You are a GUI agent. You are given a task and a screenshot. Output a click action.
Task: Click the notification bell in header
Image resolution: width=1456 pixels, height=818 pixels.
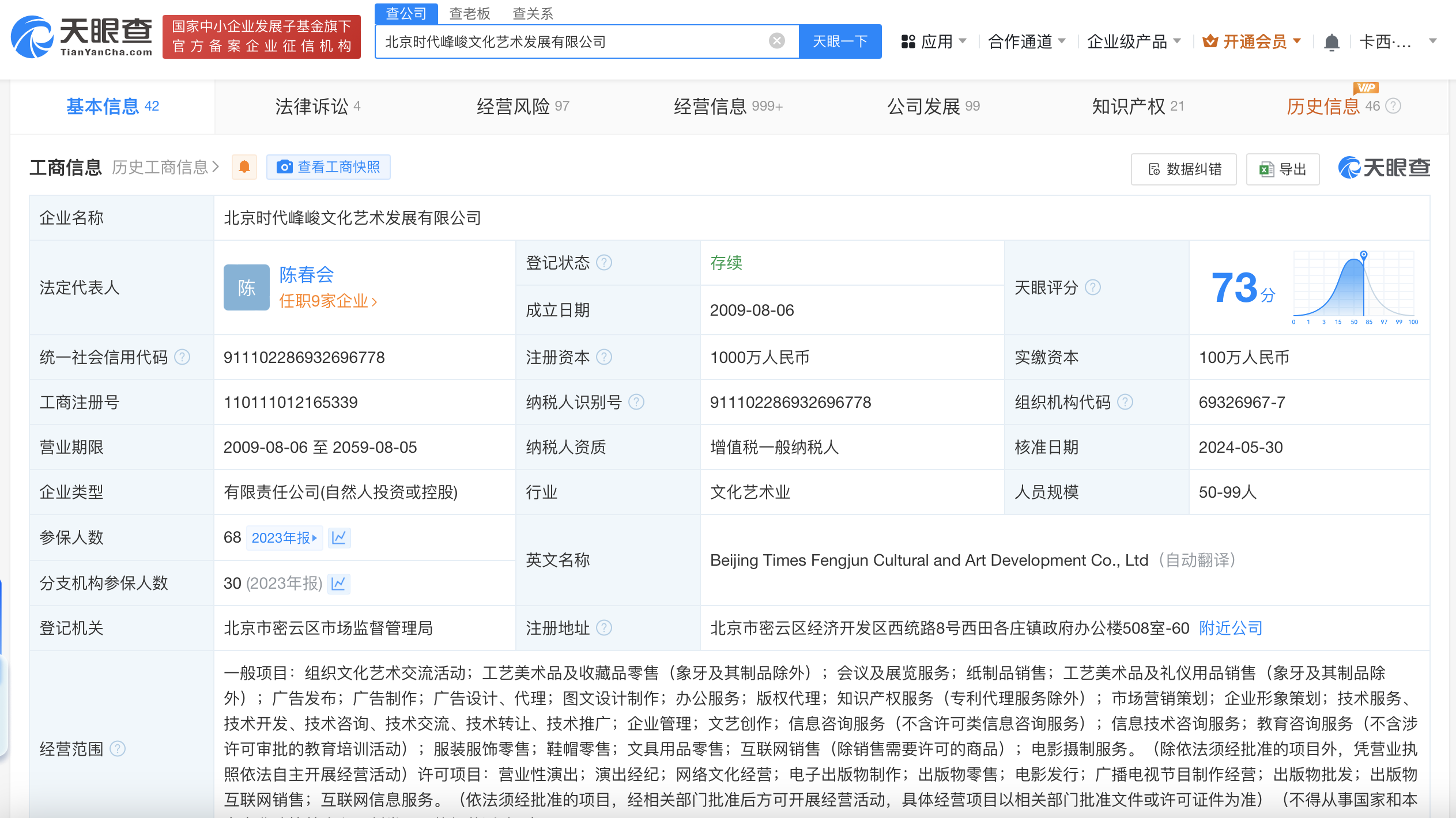pyautogui.click(x=1331, y=42)
